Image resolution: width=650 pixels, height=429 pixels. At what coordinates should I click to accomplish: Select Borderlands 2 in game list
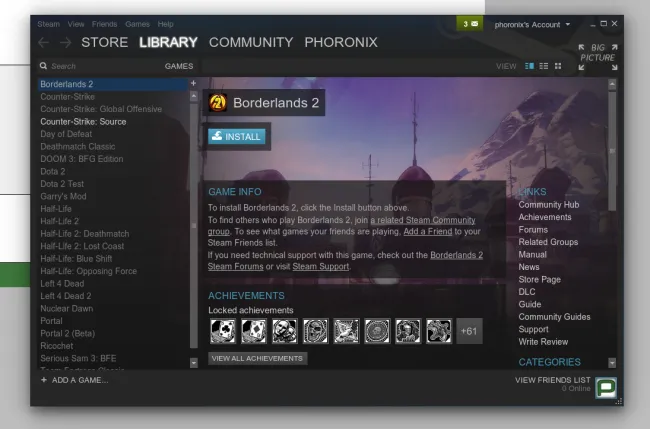tap(112, 84)
